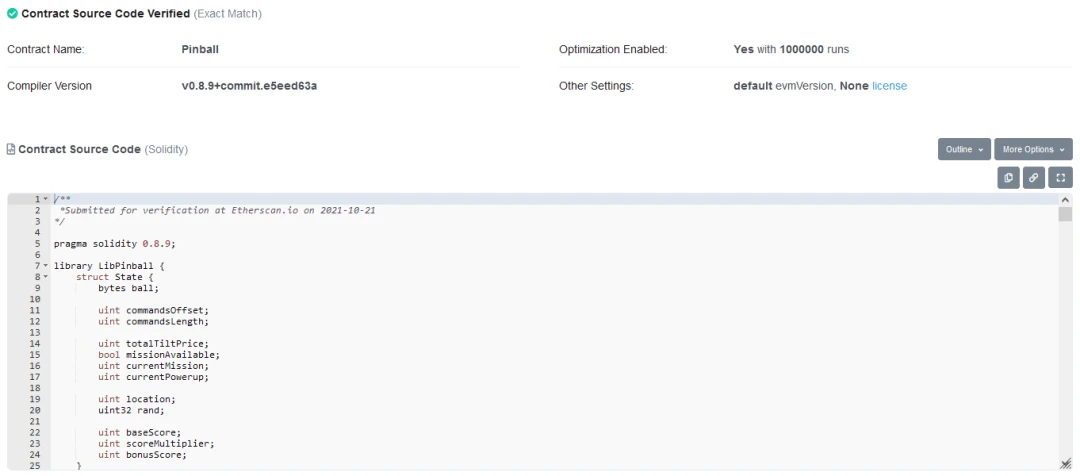Select line number 14 in the gutter
Viewport: 1080px width, 476px height.
tap(35, 344)
